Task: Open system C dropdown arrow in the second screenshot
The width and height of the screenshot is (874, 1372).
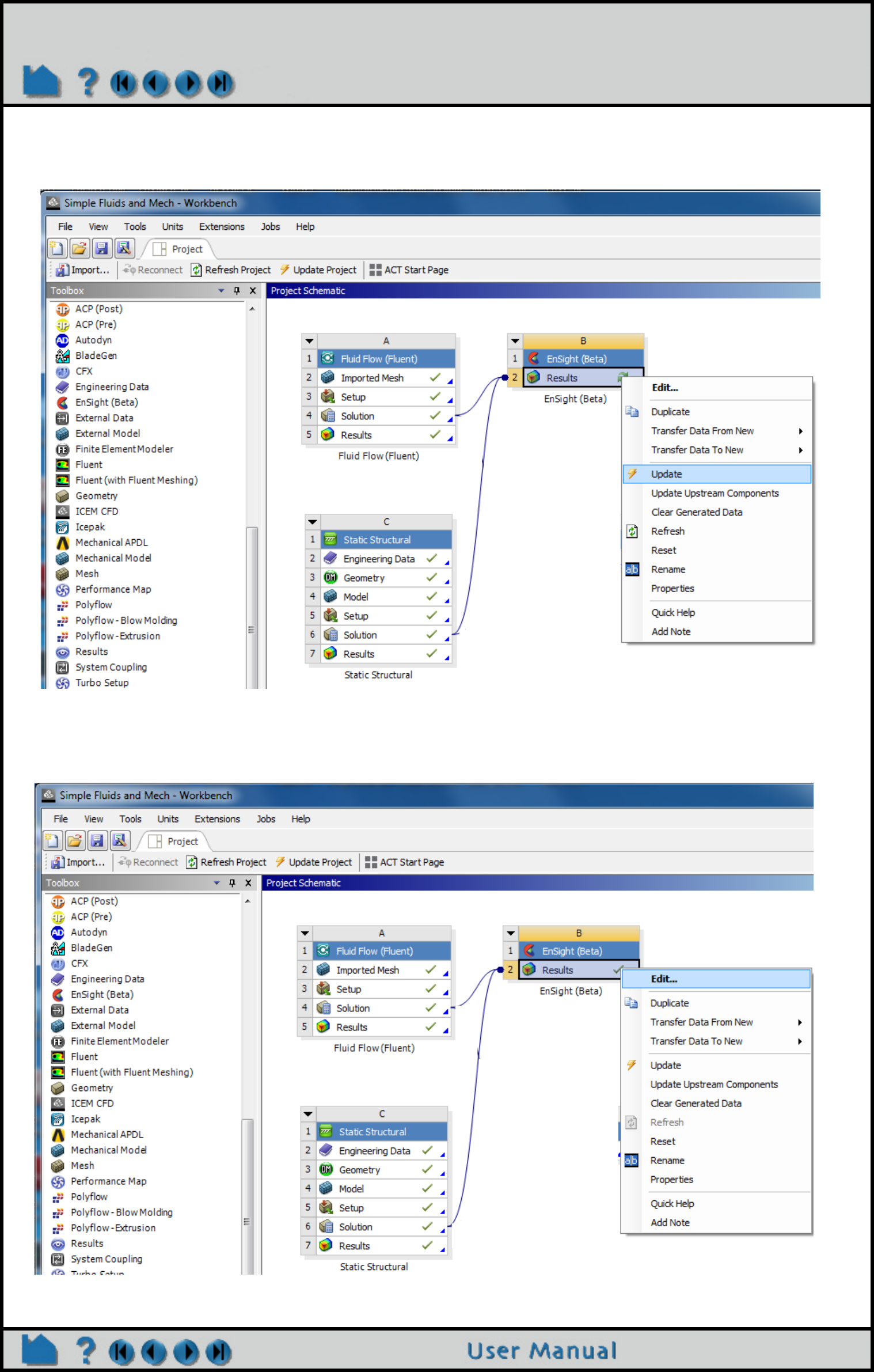Action: pyautogui.click(x=308, y=1114)
